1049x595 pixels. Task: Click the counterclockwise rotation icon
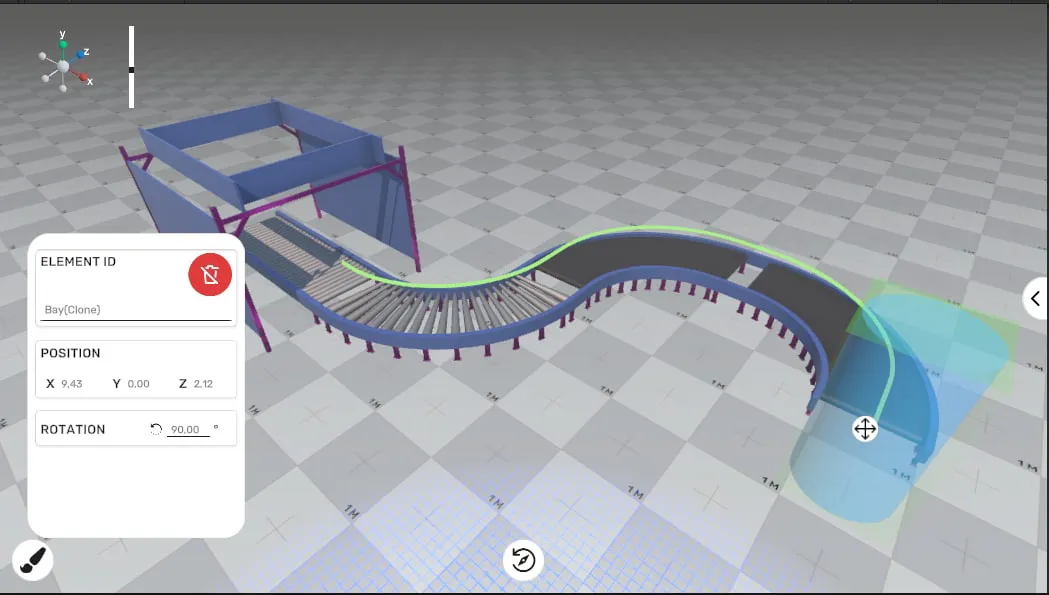pyautogui.click(x=156, y=429)
